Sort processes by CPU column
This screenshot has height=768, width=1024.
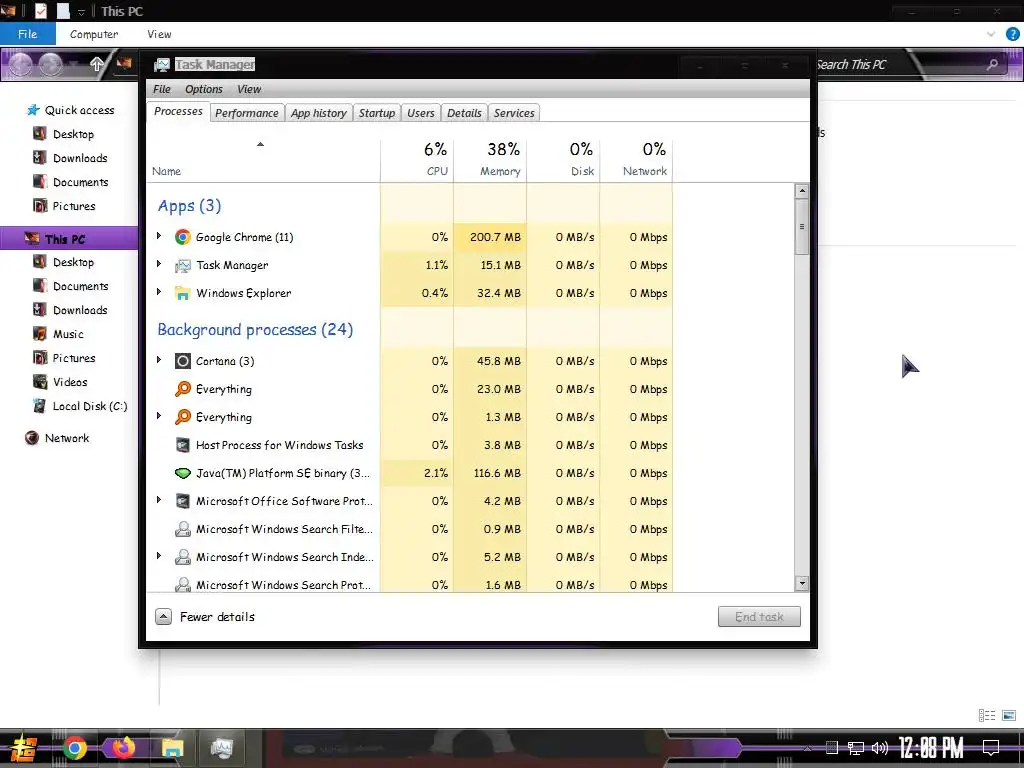[417, 159]
